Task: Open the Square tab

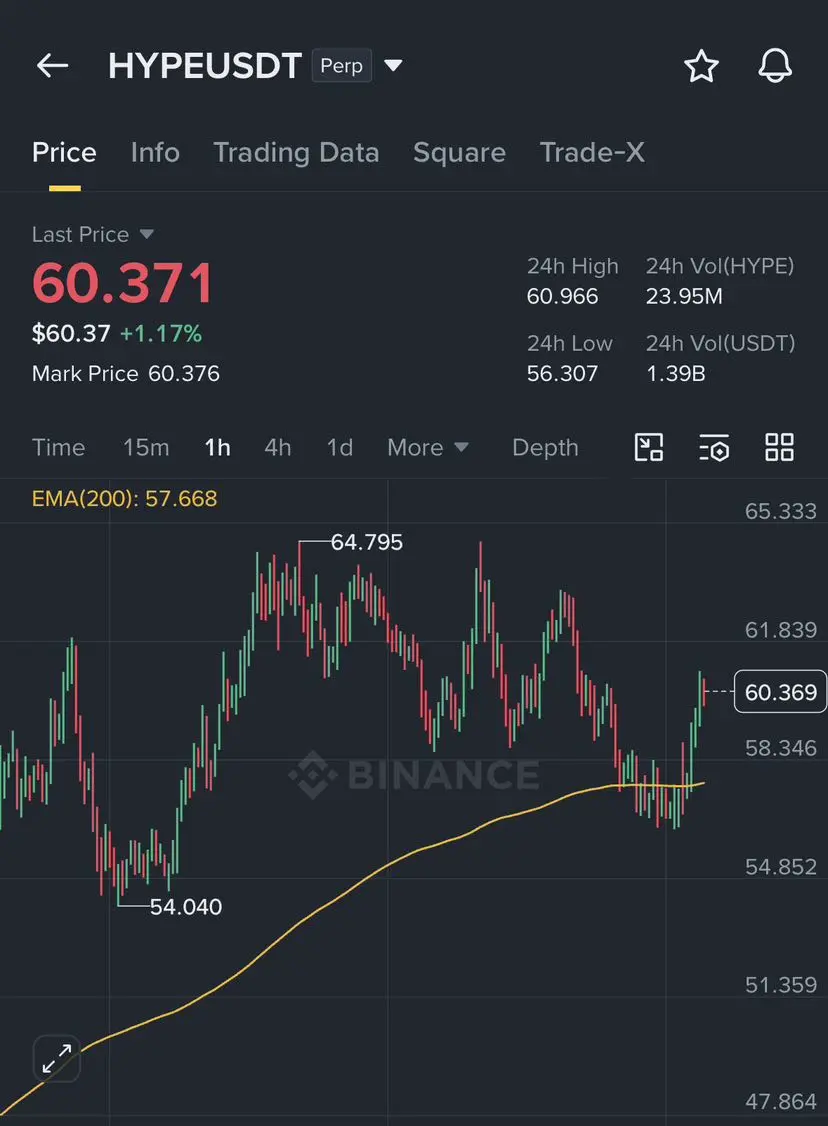Action: [459, 152]
